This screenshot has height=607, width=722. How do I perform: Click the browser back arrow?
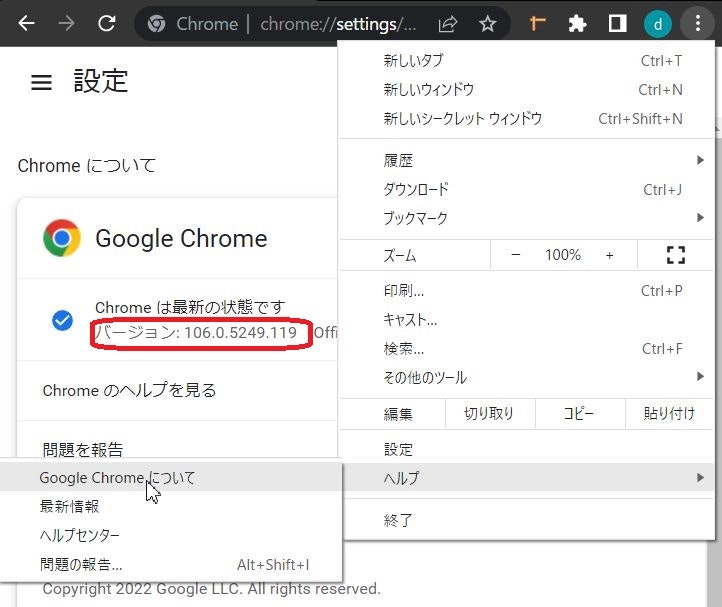[27, 23]
